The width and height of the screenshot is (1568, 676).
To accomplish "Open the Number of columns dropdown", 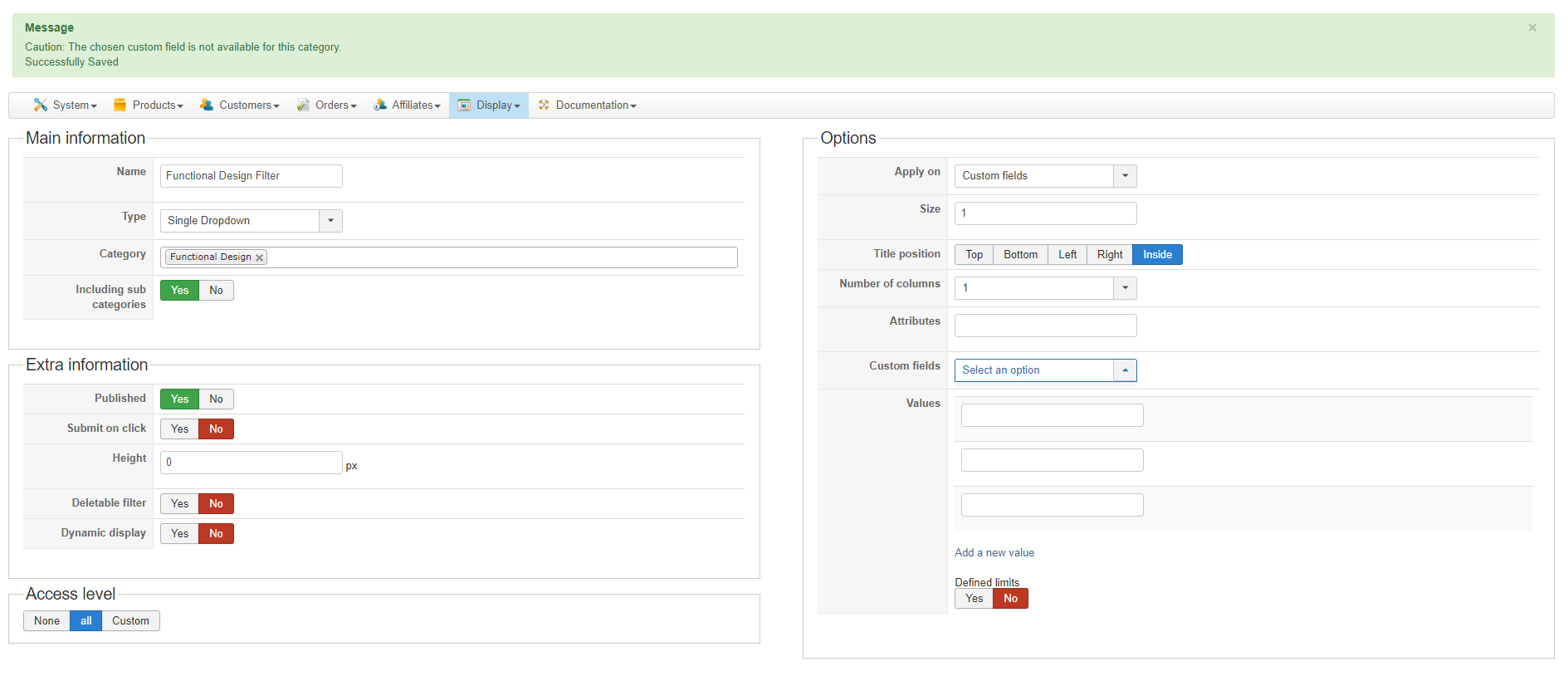I will coord(1045,287).
